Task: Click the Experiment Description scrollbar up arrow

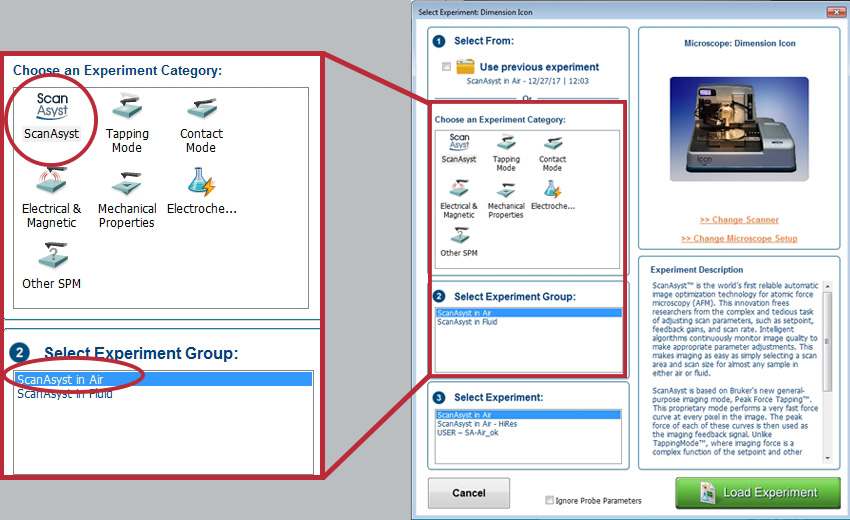Action: 827,286
